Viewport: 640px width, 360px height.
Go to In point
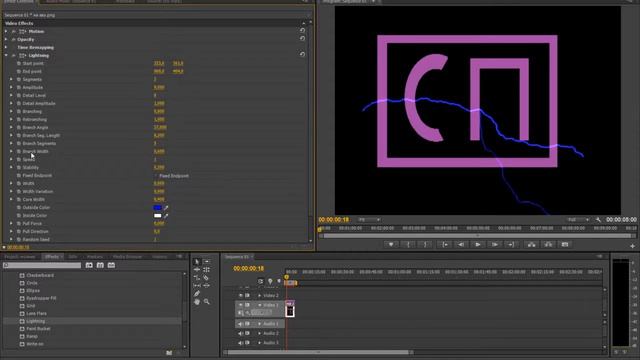pyautogui.click(x=444, y=244)
